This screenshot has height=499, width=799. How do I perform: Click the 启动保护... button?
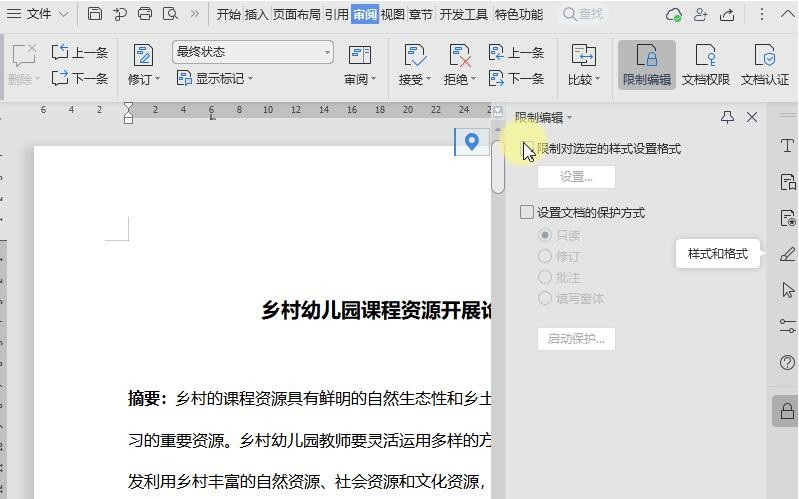coord(576,338)
